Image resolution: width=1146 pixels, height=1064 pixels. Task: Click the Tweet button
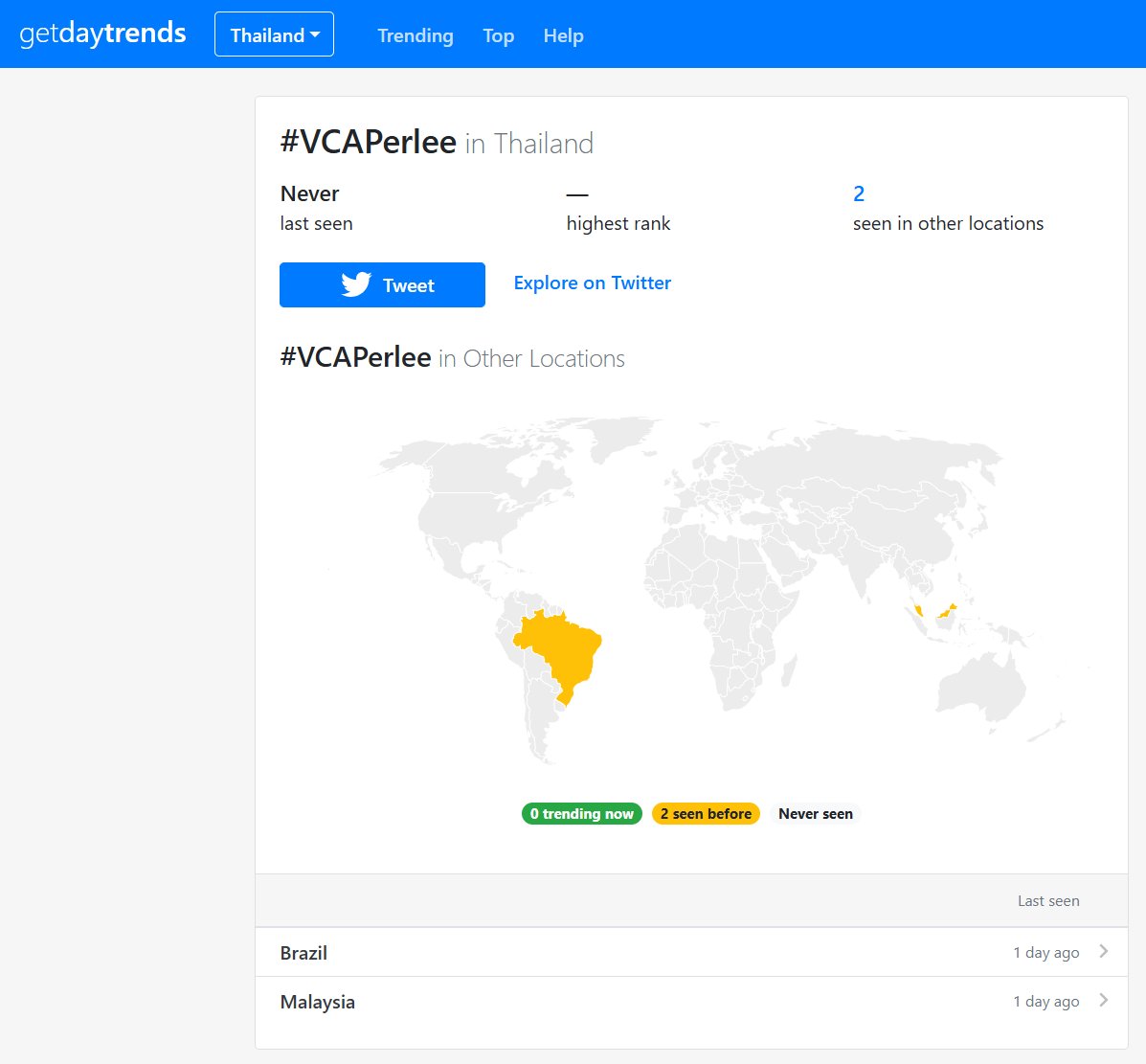point(382,284)
